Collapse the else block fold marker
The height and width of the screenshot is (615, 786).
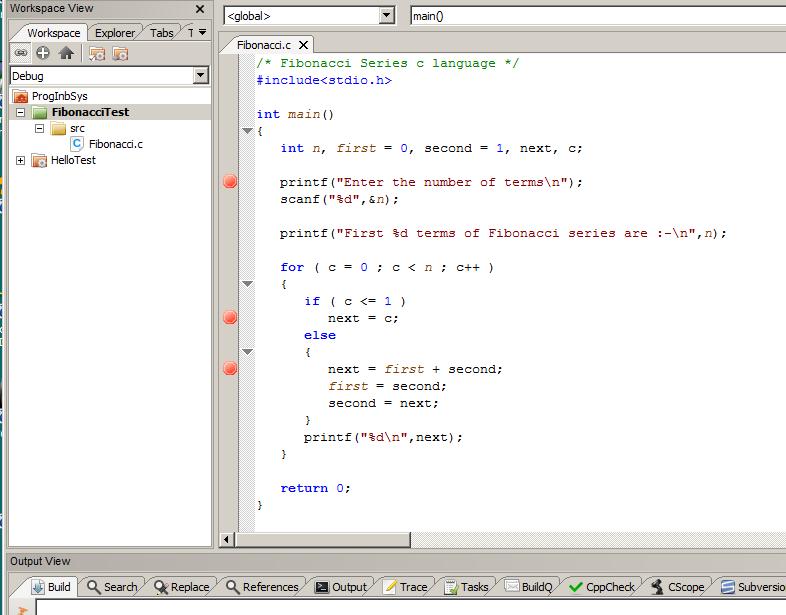click(x=247, y=352)
